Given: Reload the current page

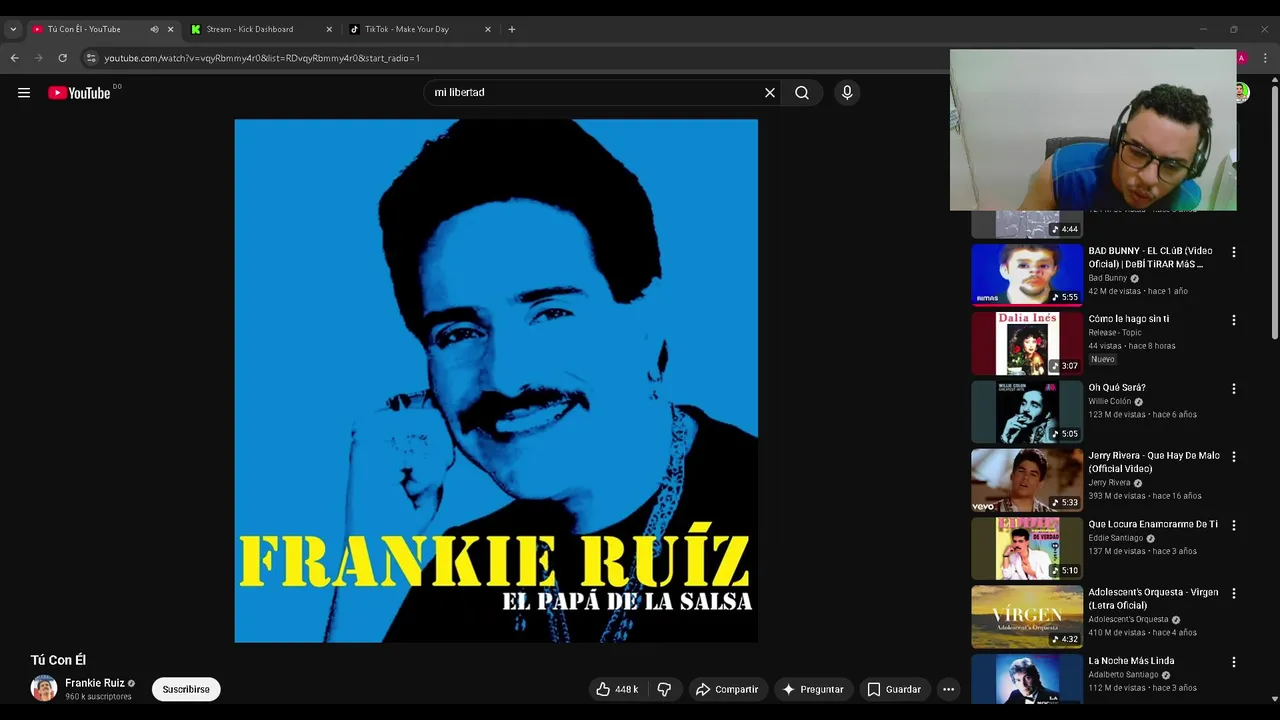Looking at the screenshot, I should pos(62,58).
